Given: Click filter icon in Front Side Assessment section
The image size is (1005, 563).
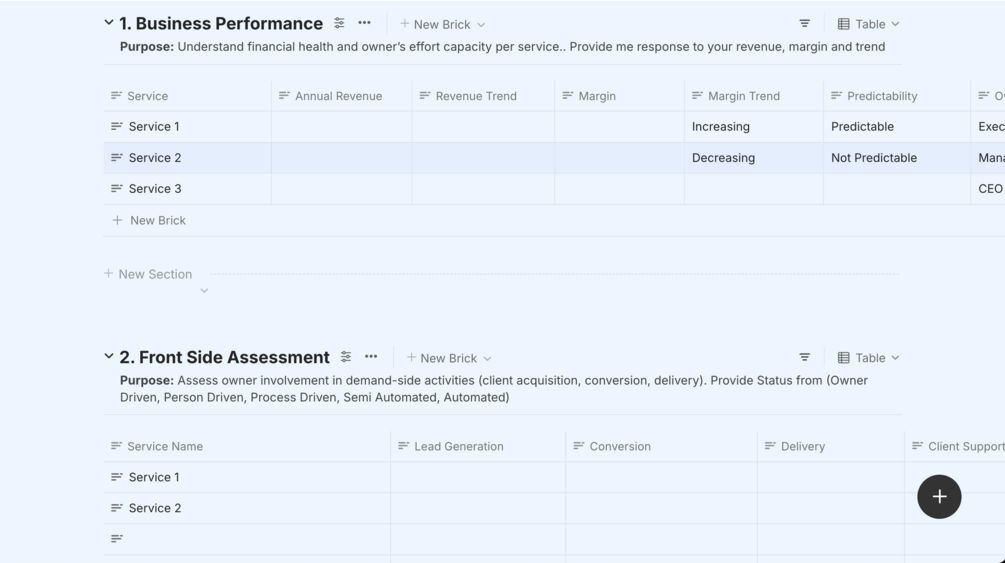Looking at the screenshot, I should coord(804,358).
